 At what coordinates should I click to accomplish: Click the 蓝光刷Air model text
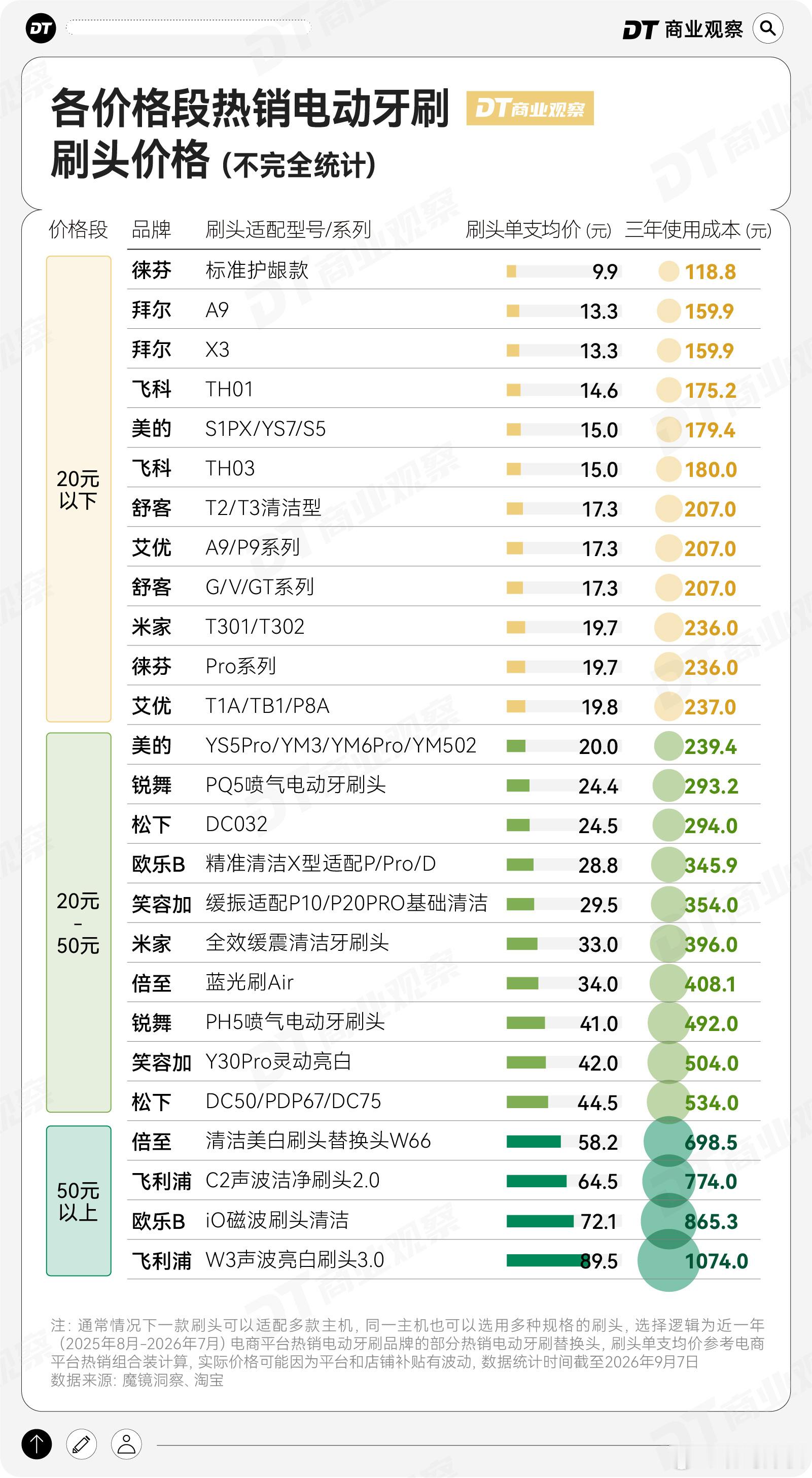pos(250,982)
